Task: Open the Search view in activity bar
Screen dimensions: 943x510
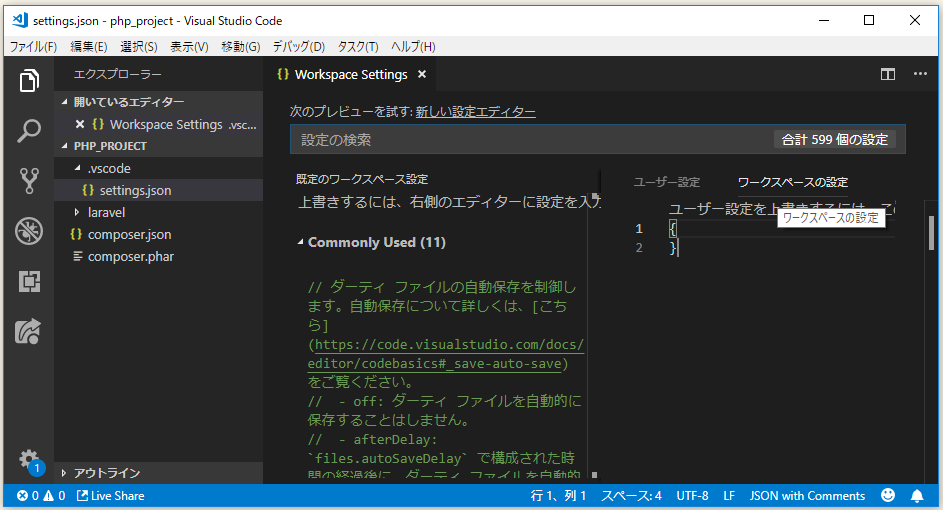Action: 29,131
